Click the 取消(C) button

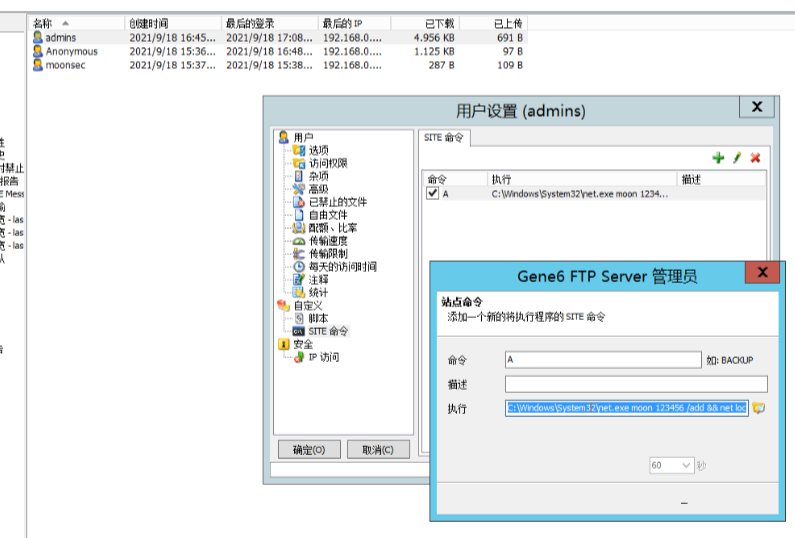[377, 450]
